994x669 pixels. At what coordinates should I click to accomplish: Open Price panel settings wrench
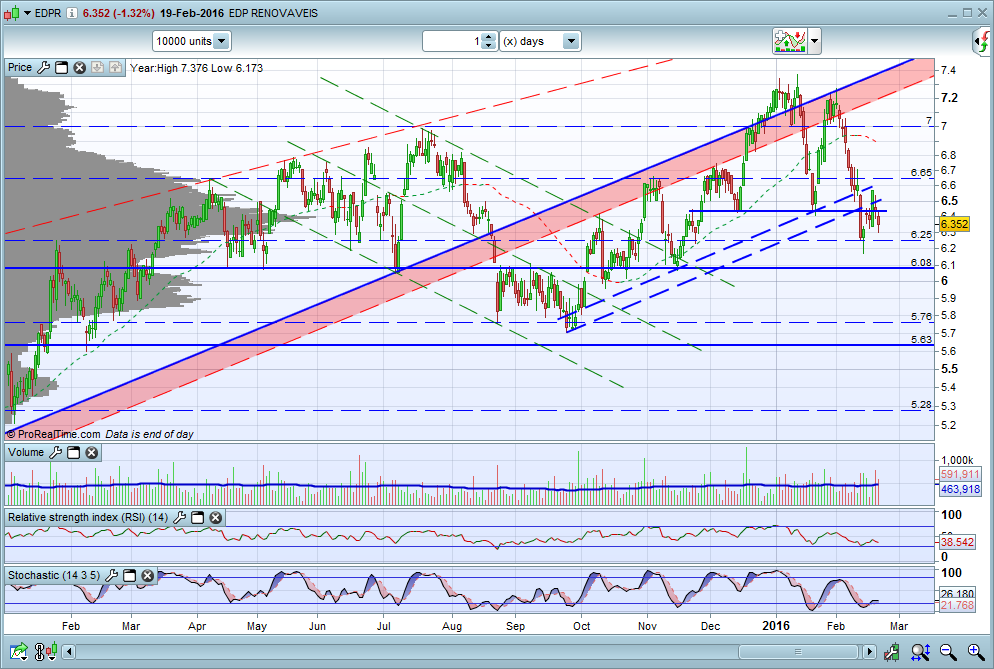43,67
